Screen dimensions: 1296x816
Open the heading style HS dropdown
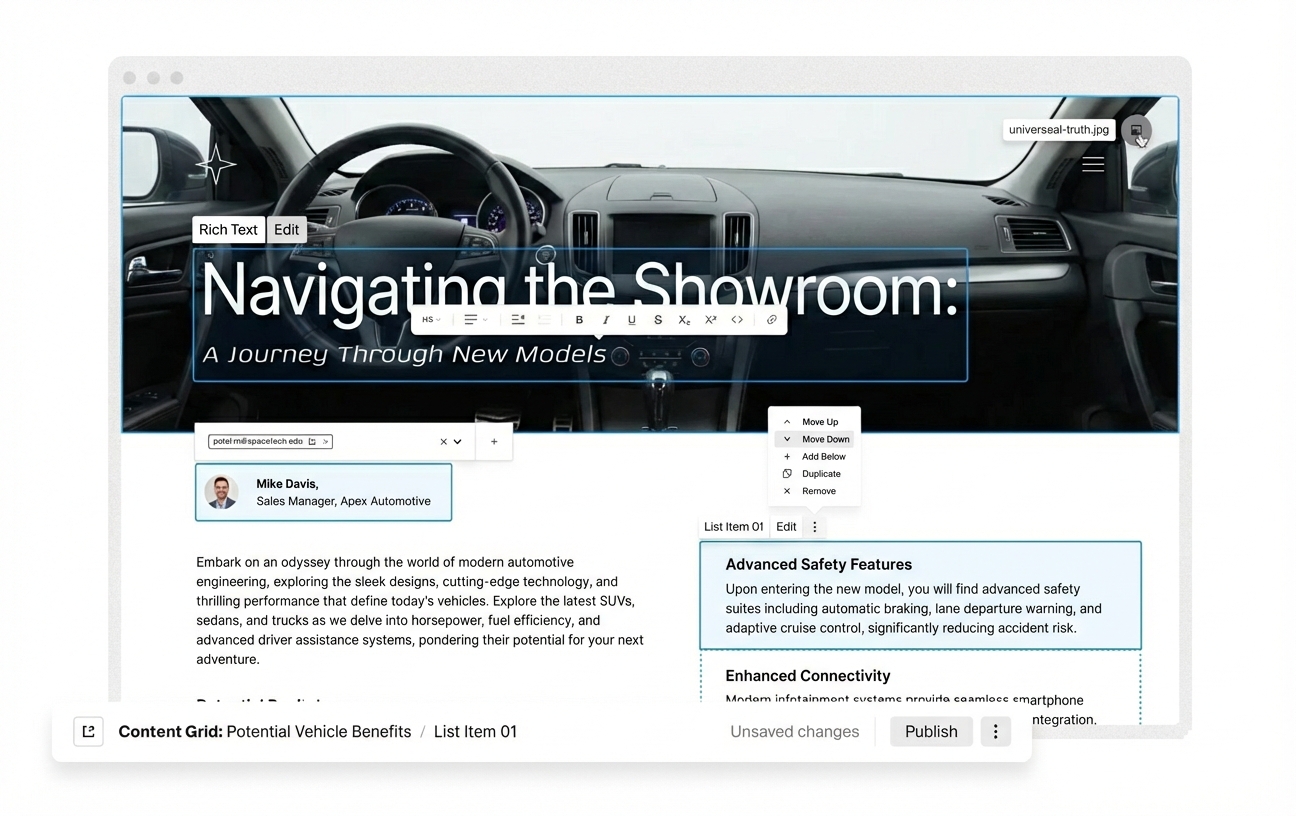click(430, 319)
